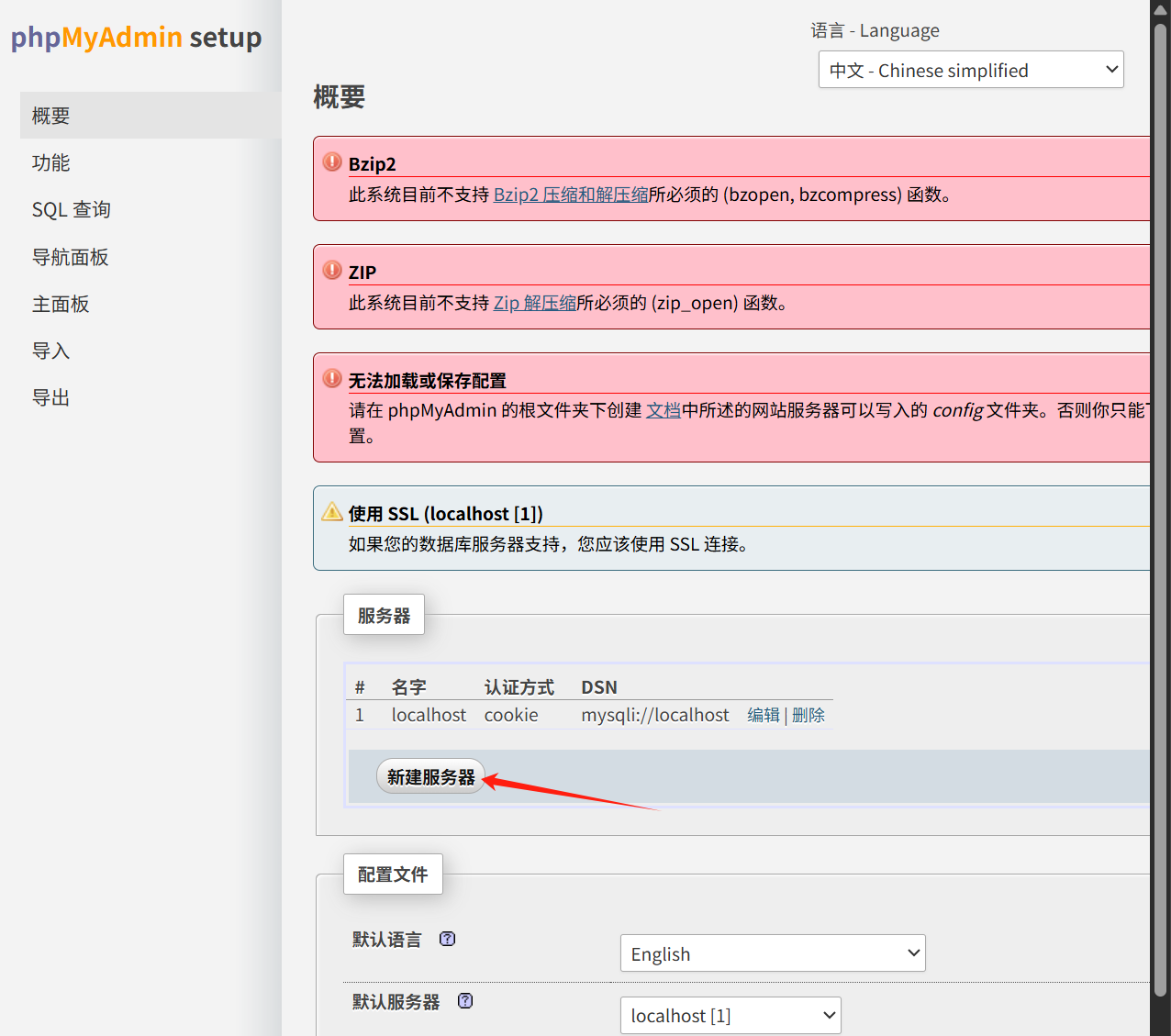Open the 导航面板 sidebar item
This screenshot has height=1036, width=1171.
tap(151, 257)
